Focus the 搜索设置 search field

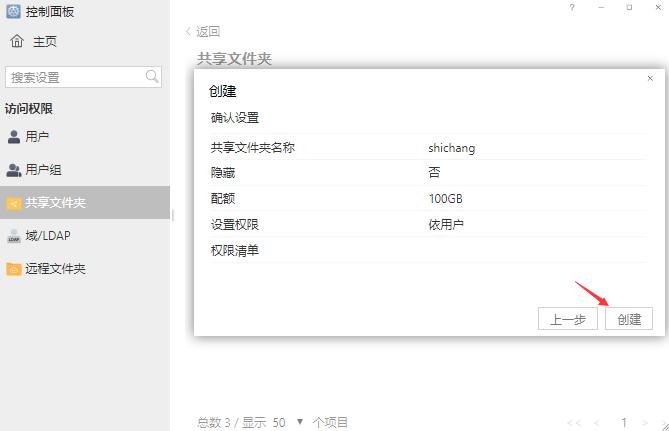[74, 77]
